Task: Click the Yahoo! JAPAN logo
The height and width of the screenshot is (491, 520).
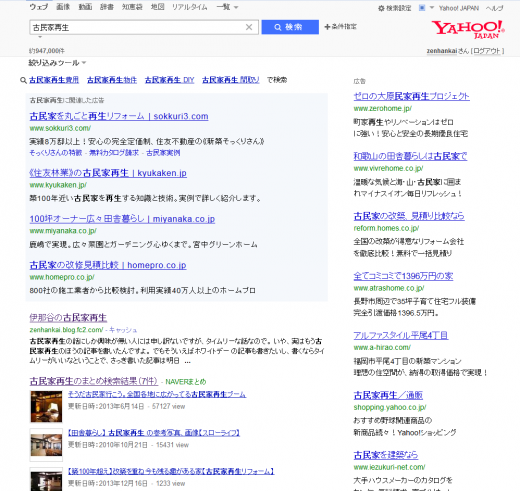Action: 468,29
